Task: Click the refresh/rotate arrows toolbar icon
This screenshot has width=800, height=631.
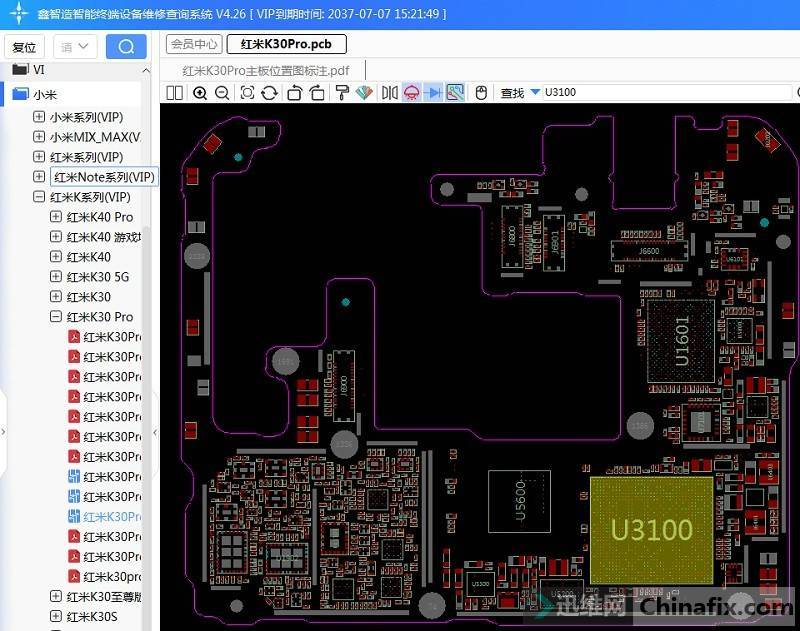Action: (269, 93)
